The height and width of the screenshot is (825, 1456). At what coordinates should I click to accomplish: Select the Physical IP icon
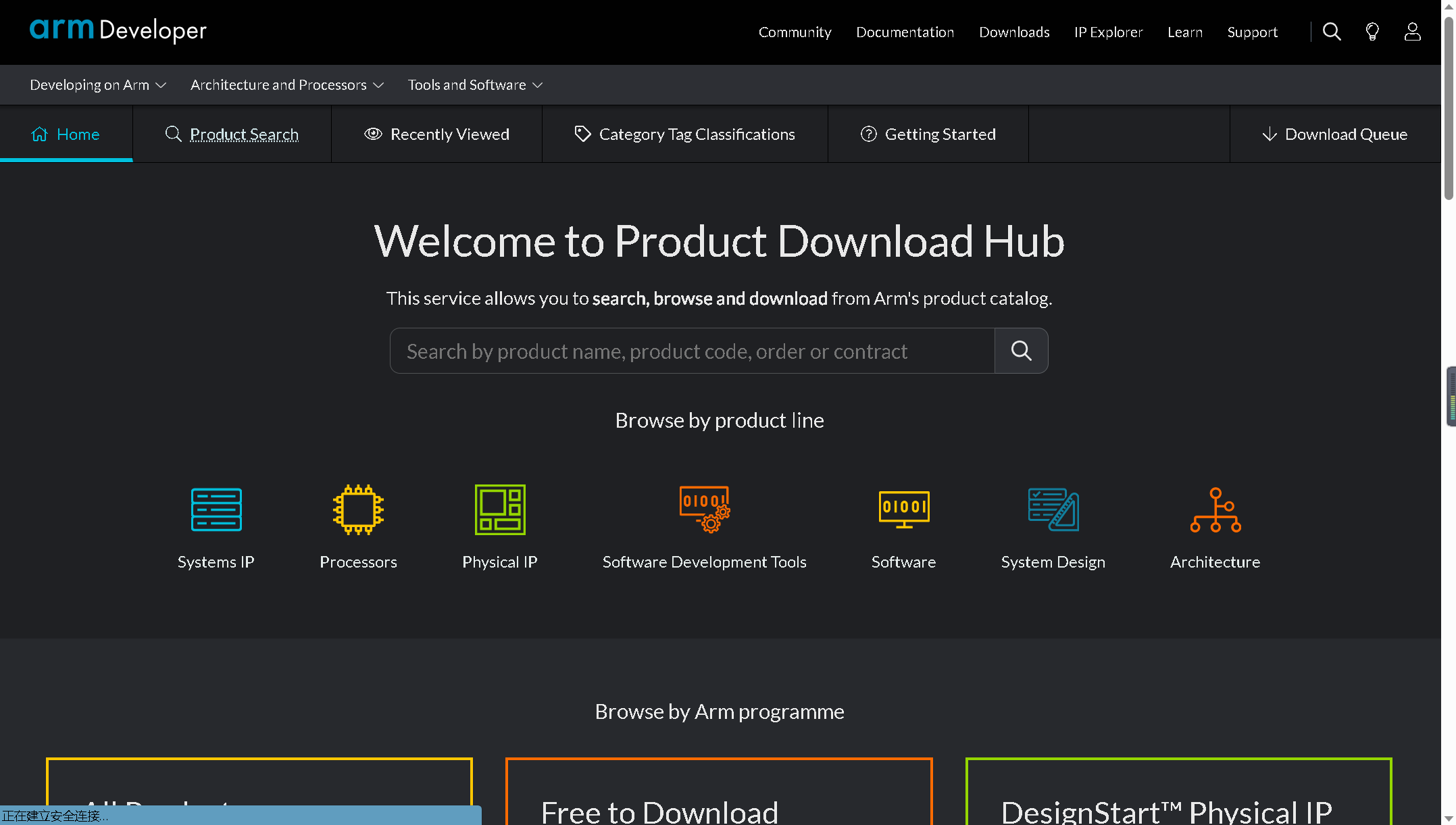pyautogui.click(x=500, y=510)
